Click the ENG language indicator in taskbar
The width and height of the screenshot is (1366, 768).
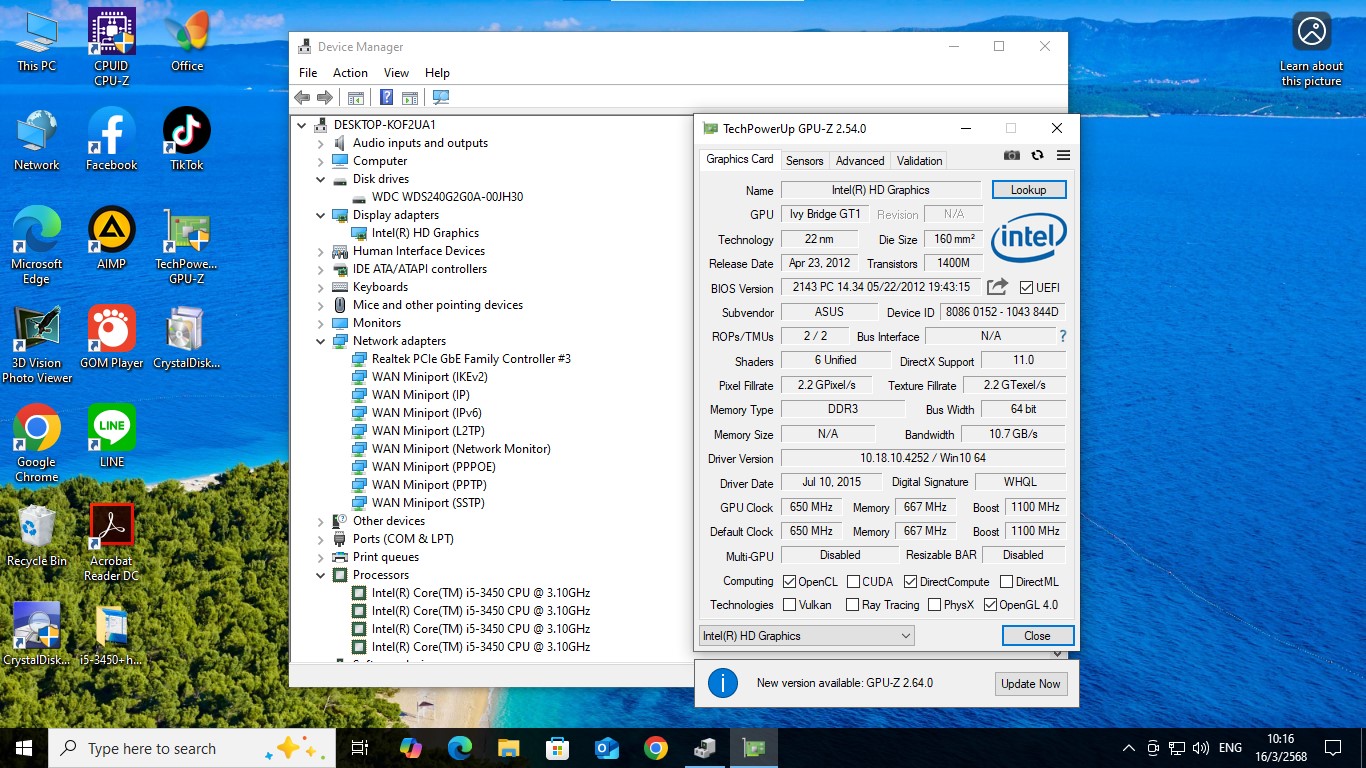pos(1230,748)
